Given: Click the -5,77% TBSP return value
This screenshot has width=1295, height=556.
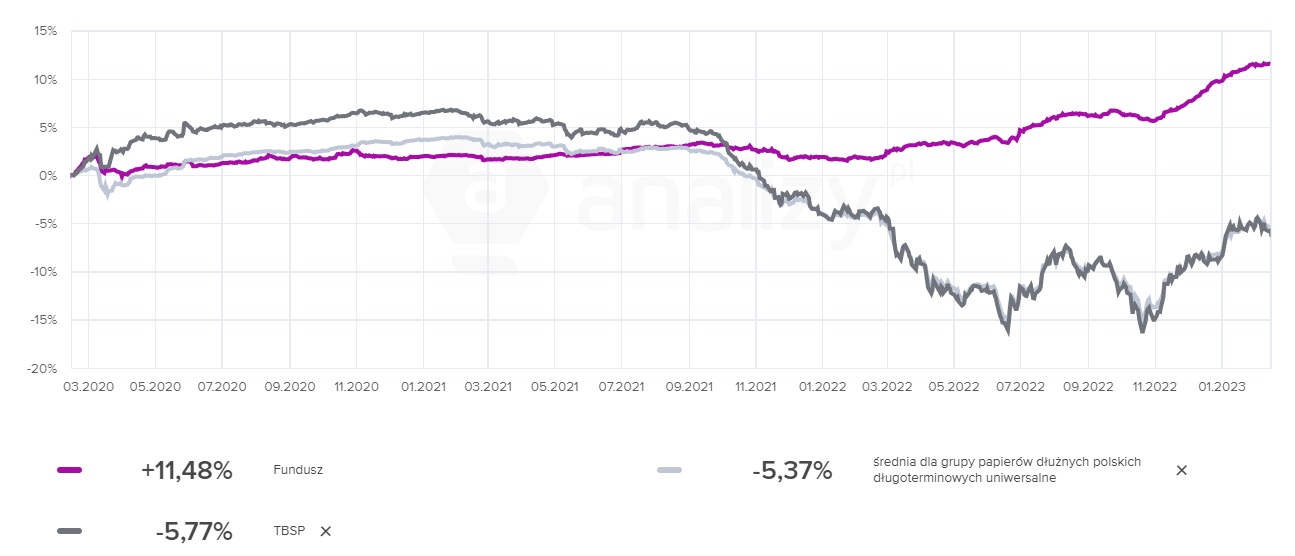Looking at the screenshot, I should click(x=194, y=531).
